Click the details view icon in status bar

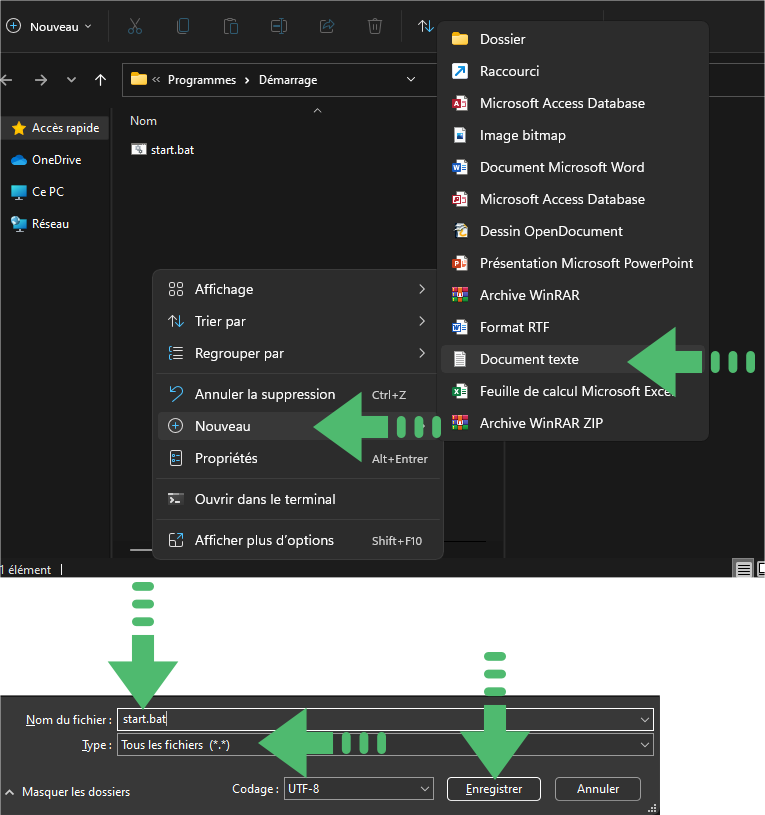click(x=743, y=569)
